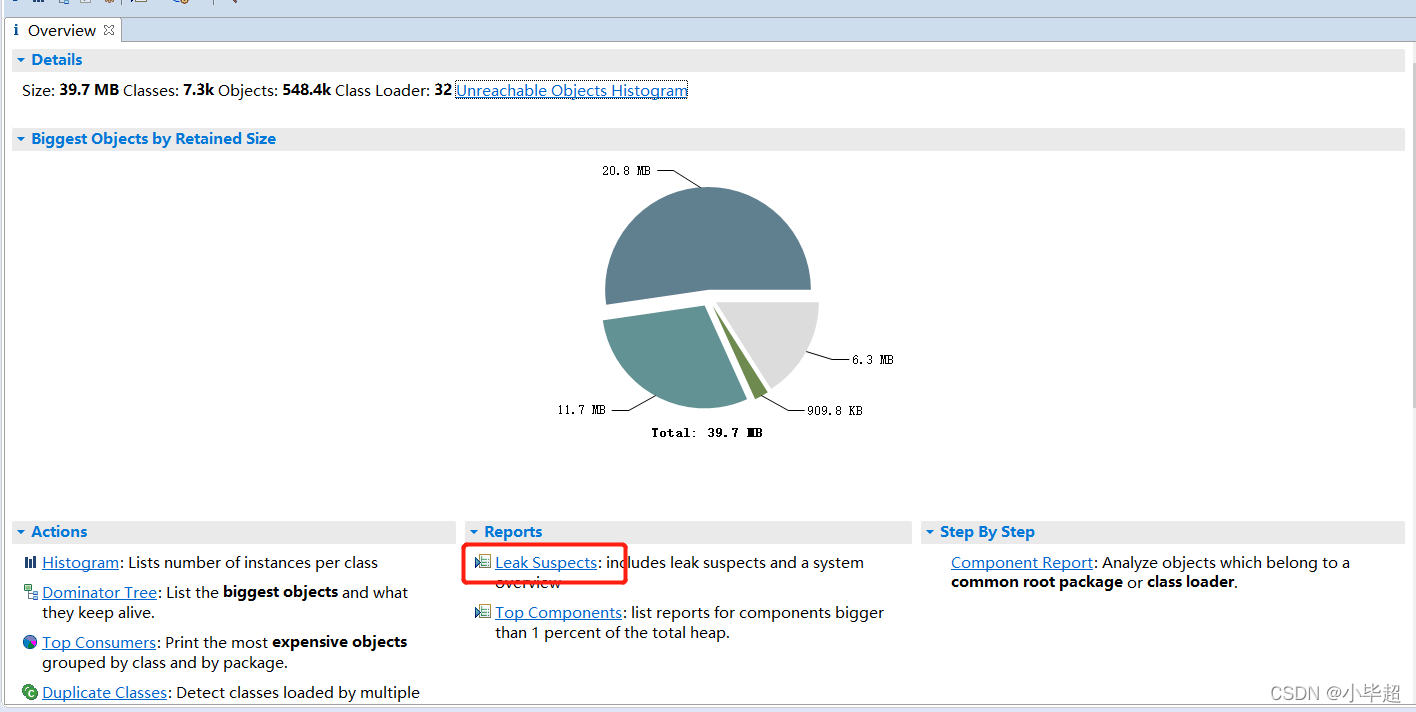
Task: Open the Dominator Tree link
Action: pos(99,592)
